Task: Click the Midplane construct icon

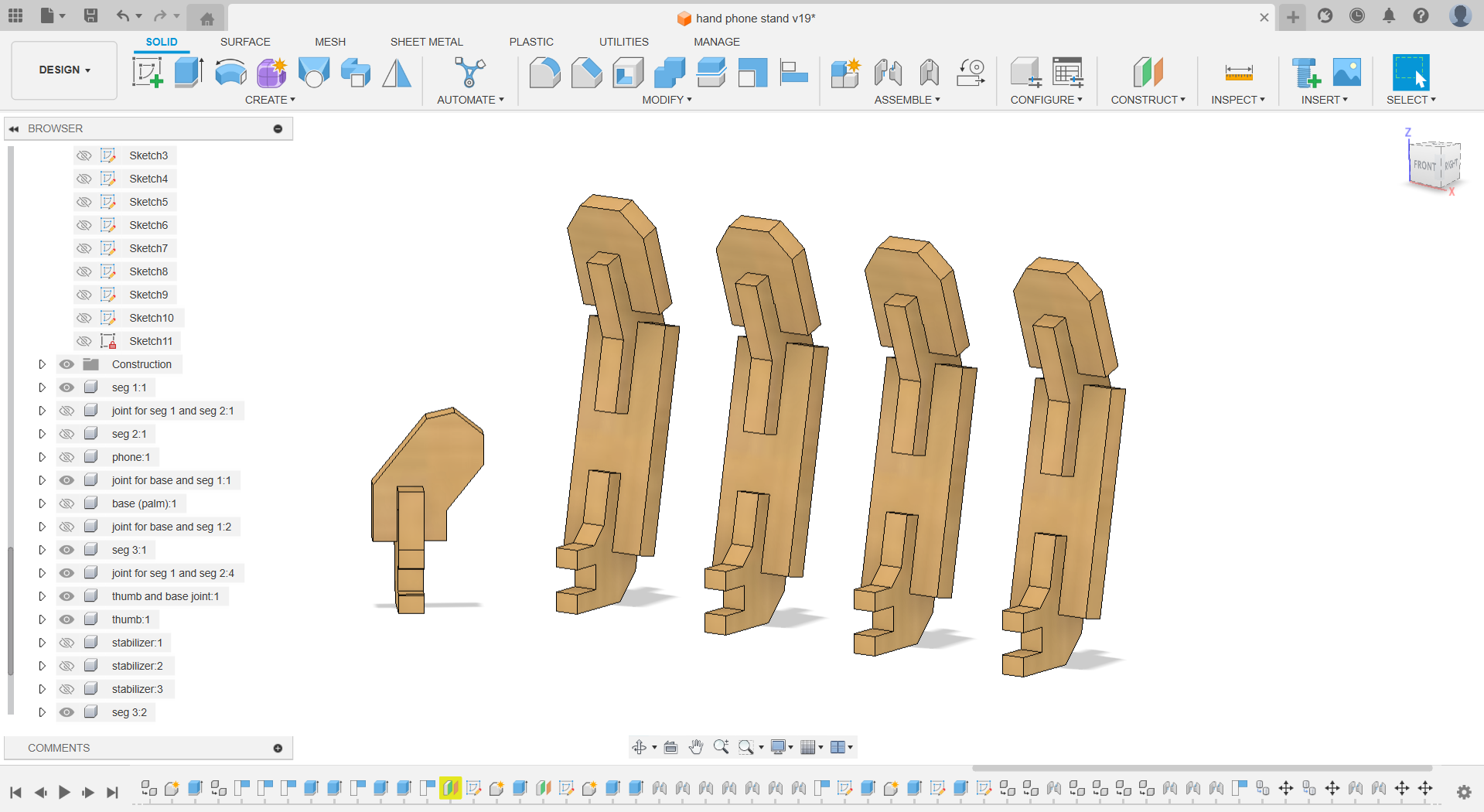Action: click(x=1148, y=73)
